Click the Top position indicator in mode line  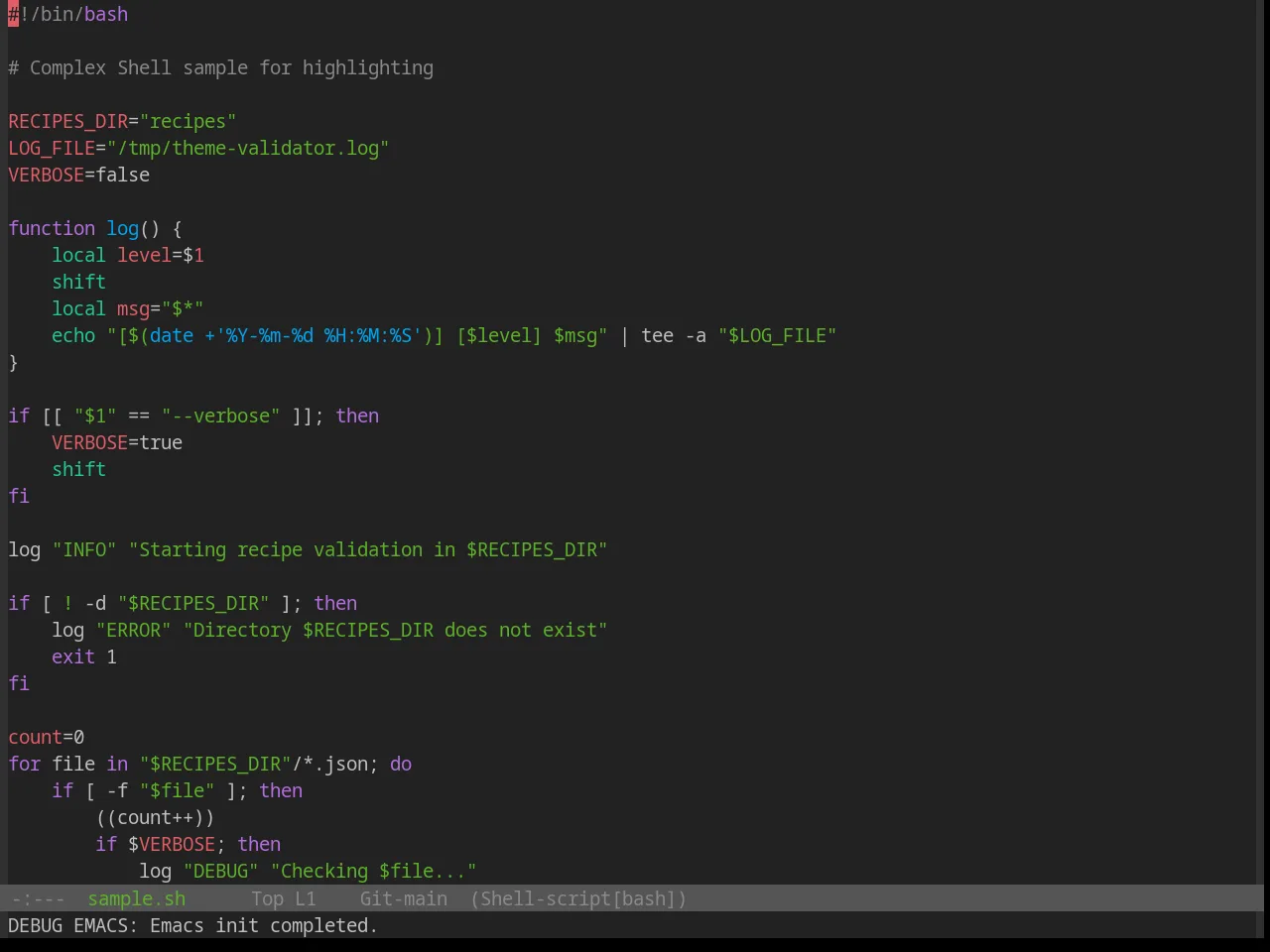coord(267,898)
